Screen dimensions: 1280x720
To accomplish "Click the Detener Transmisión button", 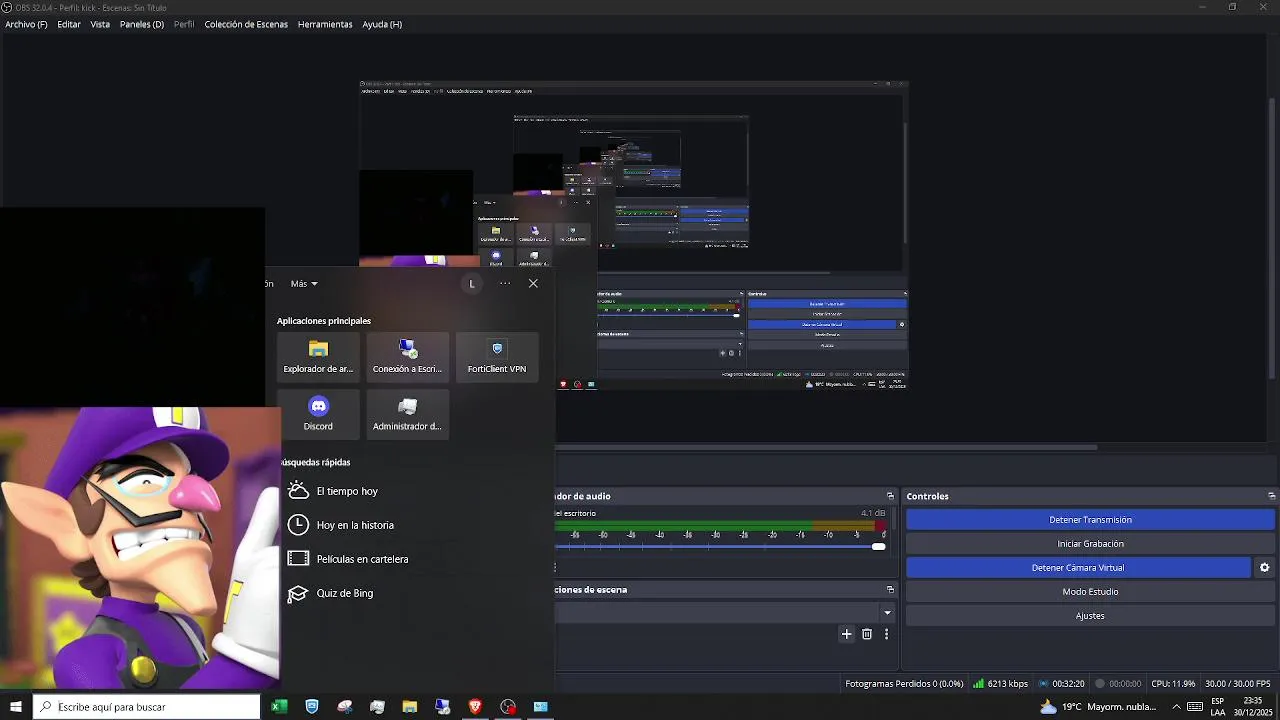I will [x=1090, y=520].
